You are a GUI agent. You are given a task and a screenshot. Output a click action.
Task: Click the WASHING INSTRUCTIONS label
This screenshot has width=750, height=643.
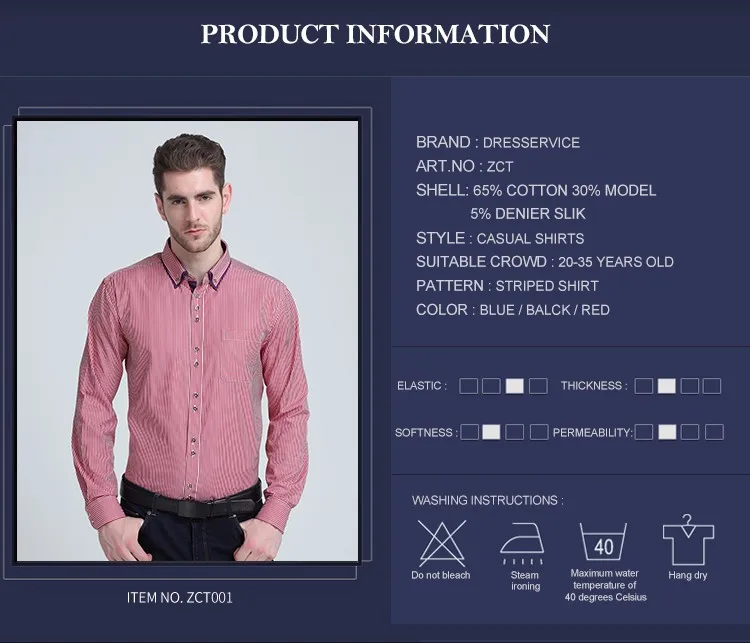click(x=487, y=500)
